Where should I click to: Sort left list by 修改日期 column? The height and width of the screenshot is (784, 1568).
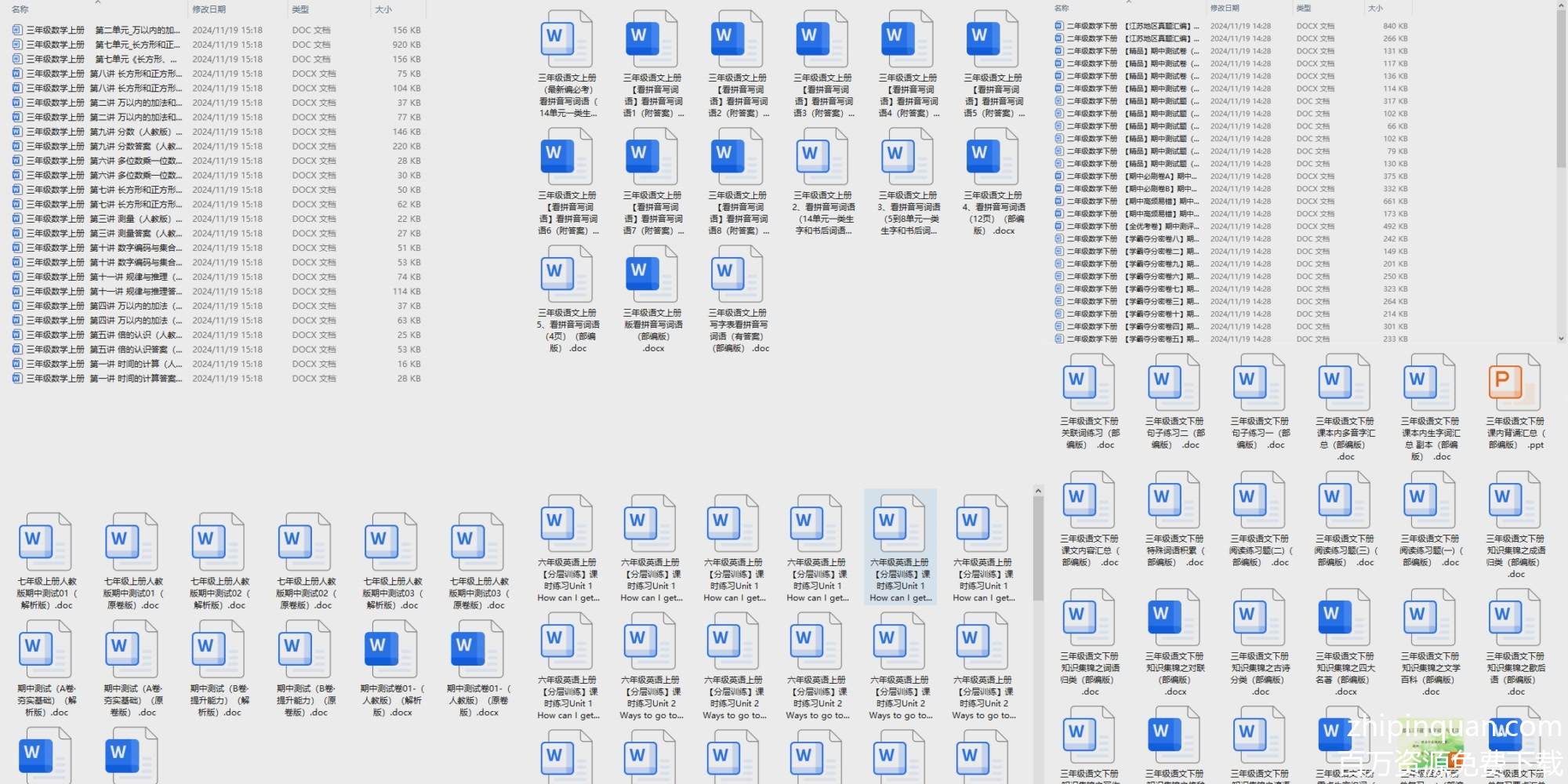pos(209,9)
